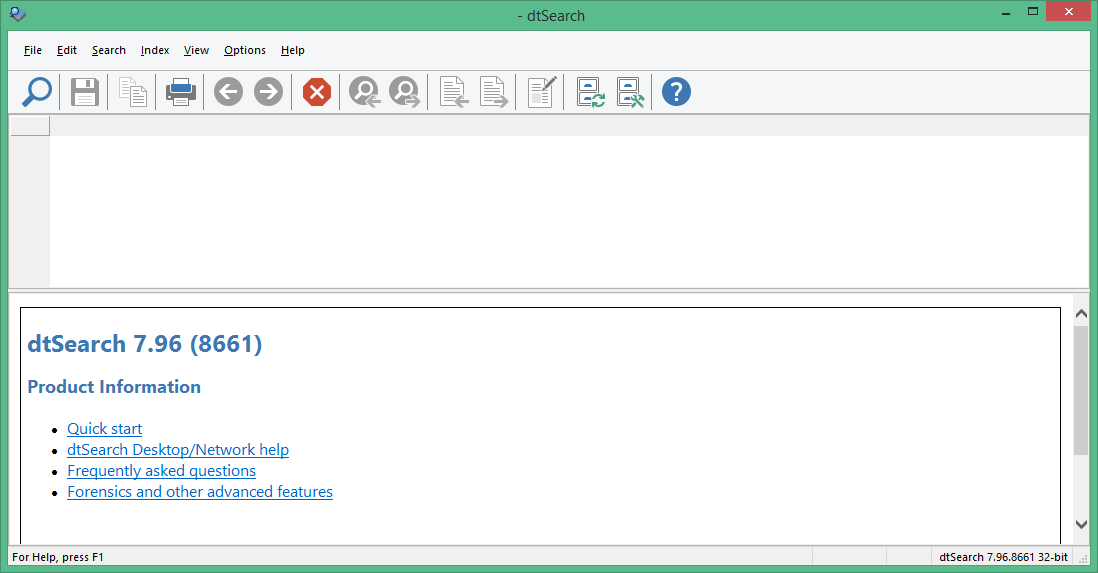Click the scroll down arrow
The width and height of the screenshot is (1098, 573).
(x=1081, y=524)
